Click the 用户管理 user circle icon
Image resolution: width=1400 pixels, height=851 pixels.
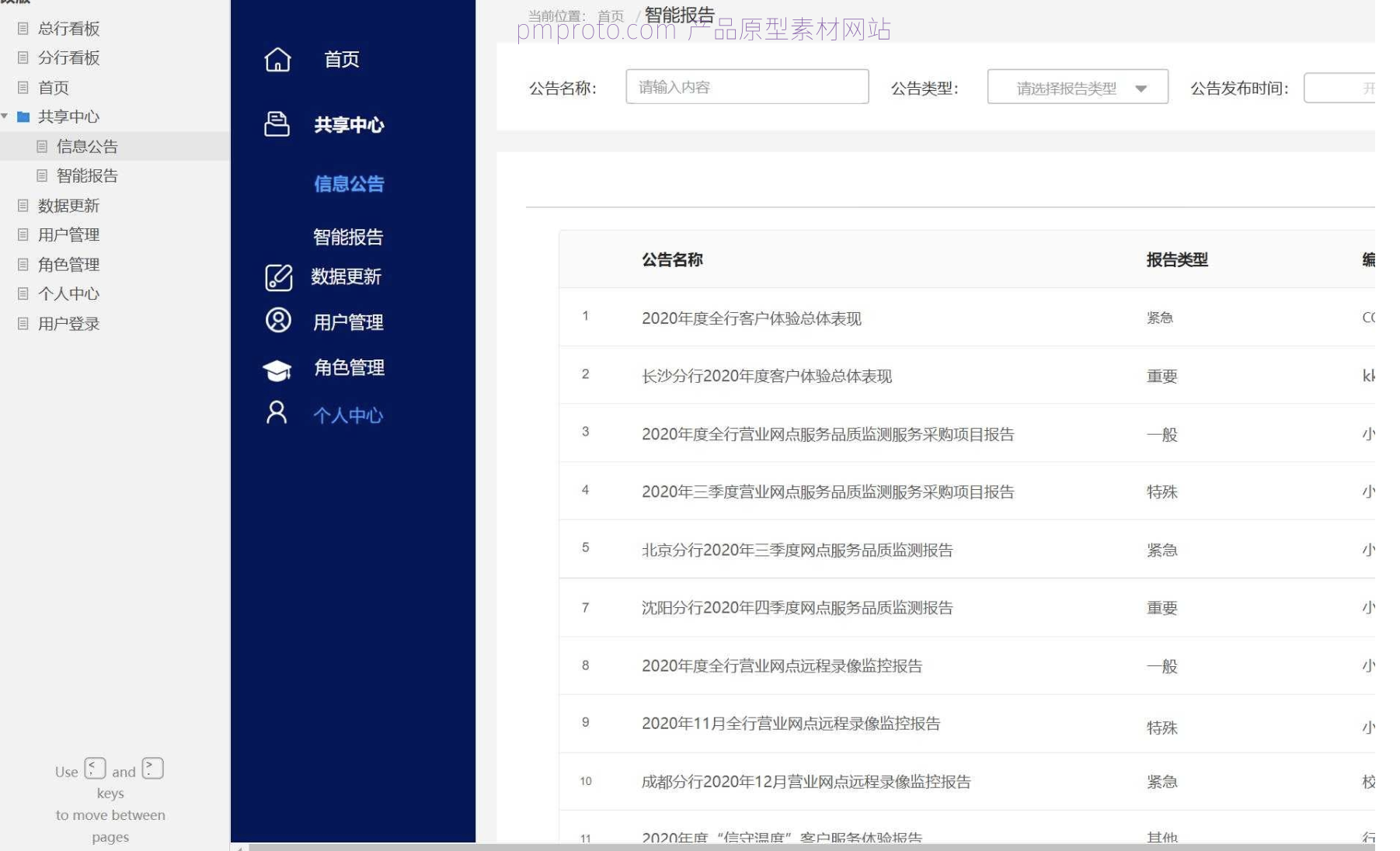point(278,320)
